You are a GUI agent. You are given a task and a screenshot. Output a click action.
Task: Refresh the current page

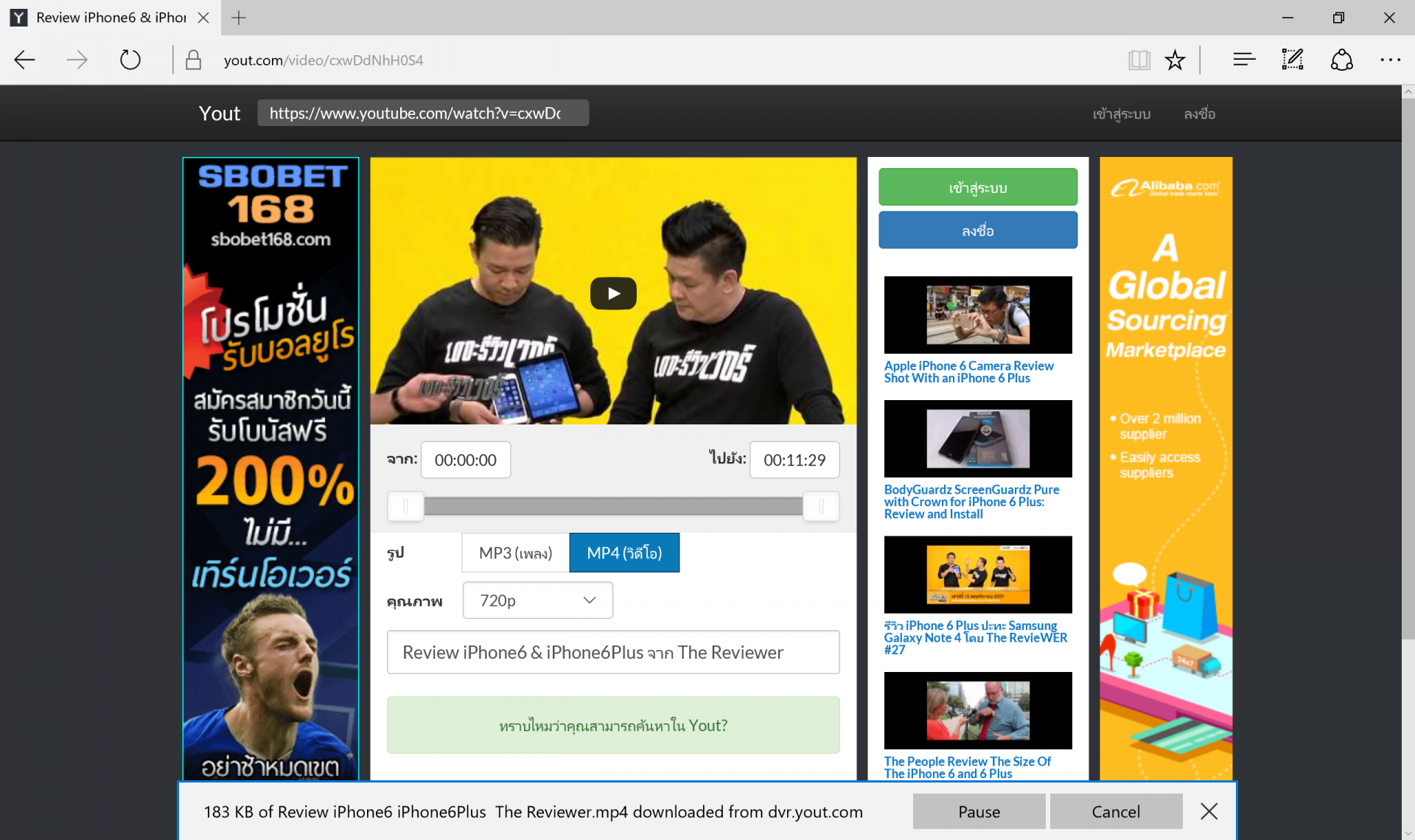point(130,60)
